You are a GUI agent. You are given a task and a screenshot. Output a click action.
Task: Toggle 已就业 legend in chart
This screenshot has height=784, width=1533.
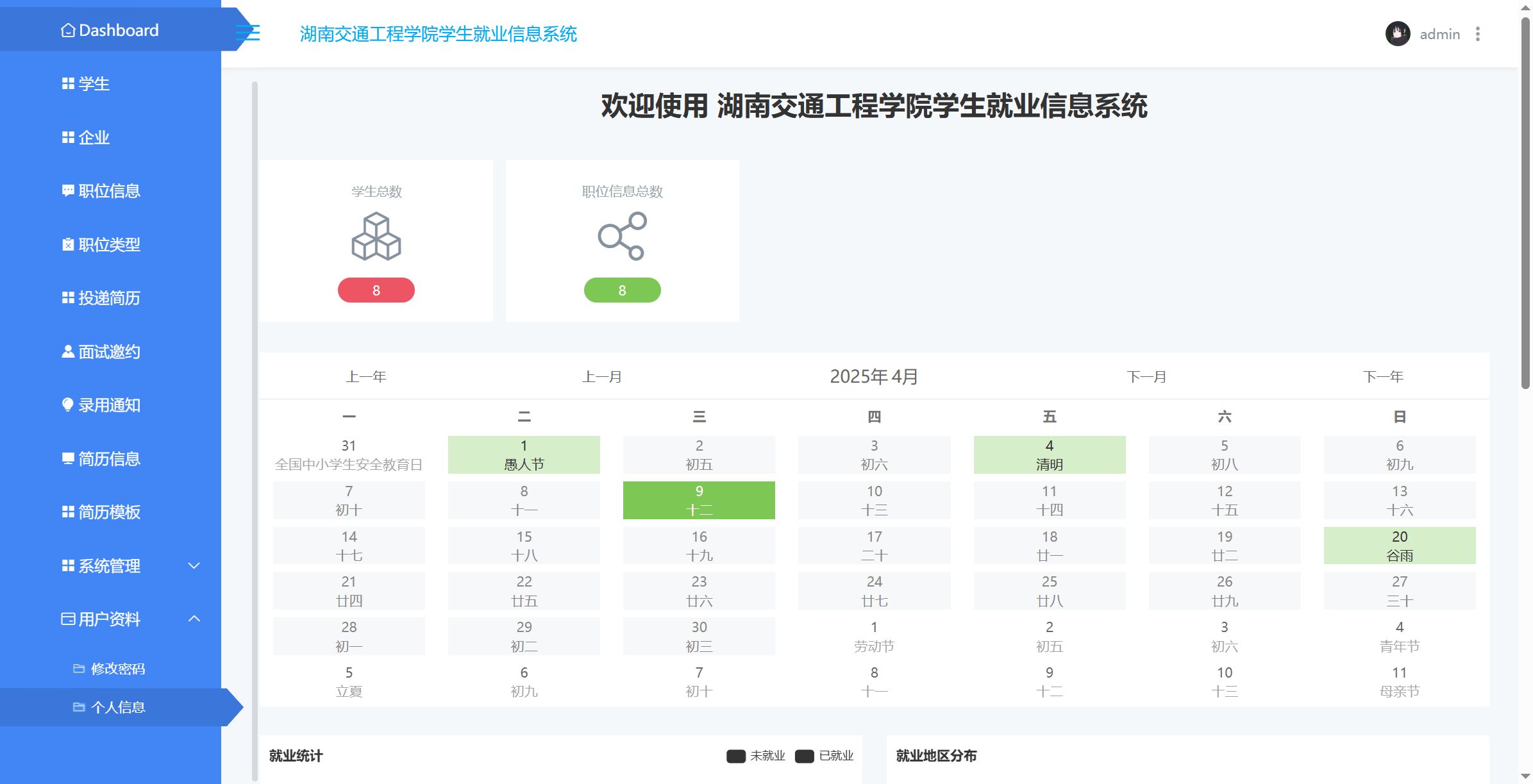pyautogui.click(x=824, y=756)
